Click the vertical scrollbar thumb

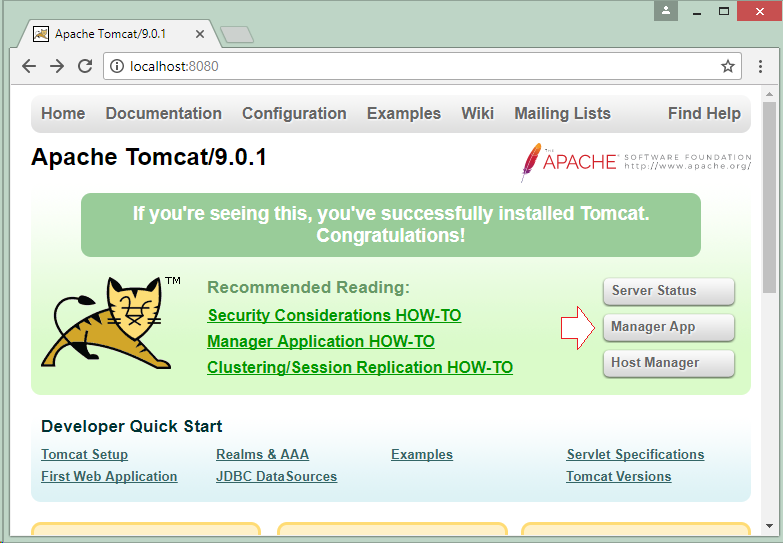769,197
